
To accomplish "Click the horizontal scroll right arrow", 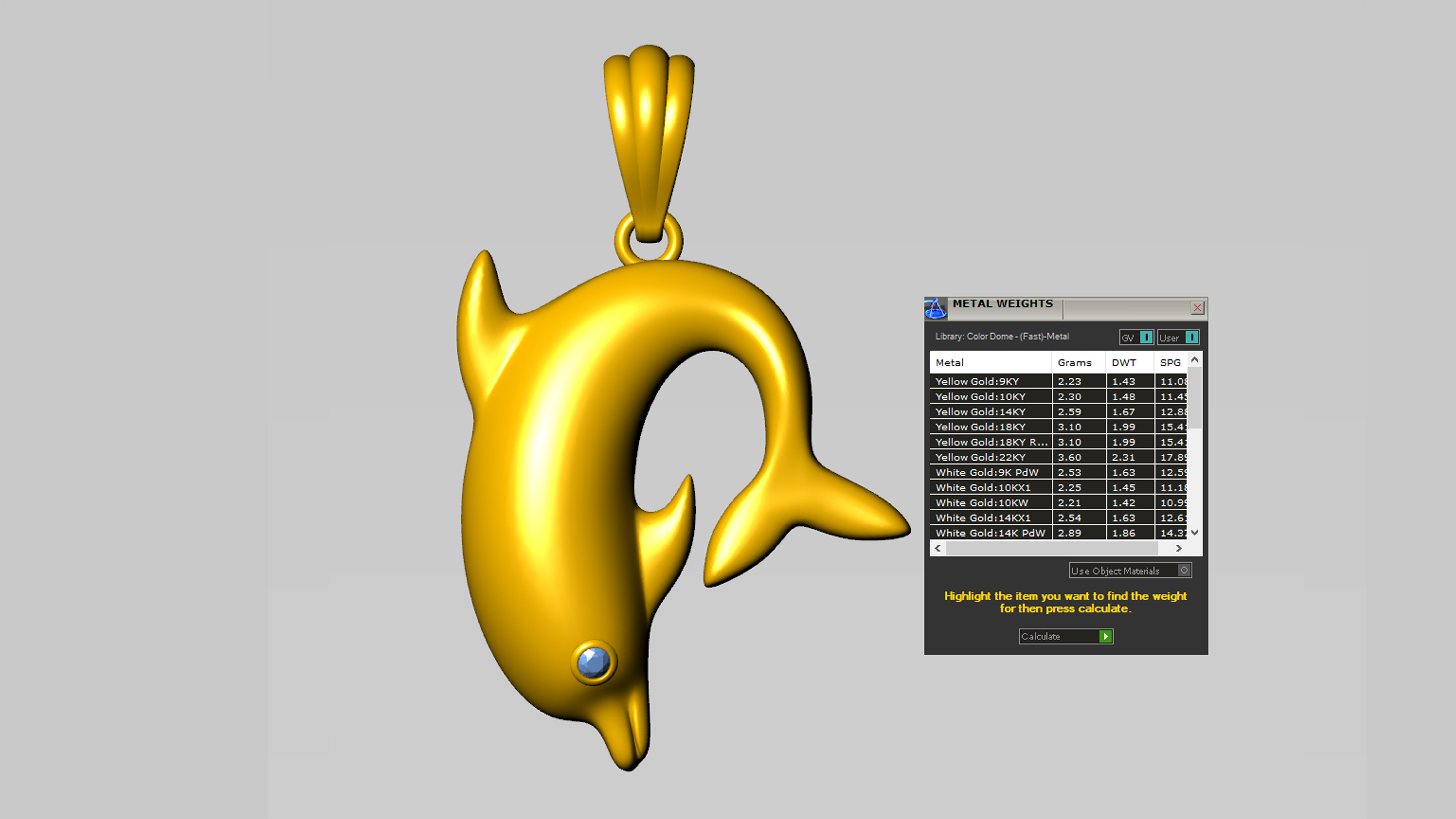I will (1178, 548).
